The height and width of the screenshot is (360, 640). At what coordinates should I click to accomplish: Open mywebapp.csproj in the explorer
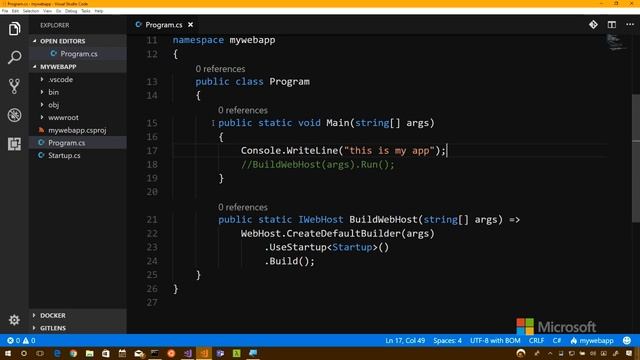(x=77, y=130)
